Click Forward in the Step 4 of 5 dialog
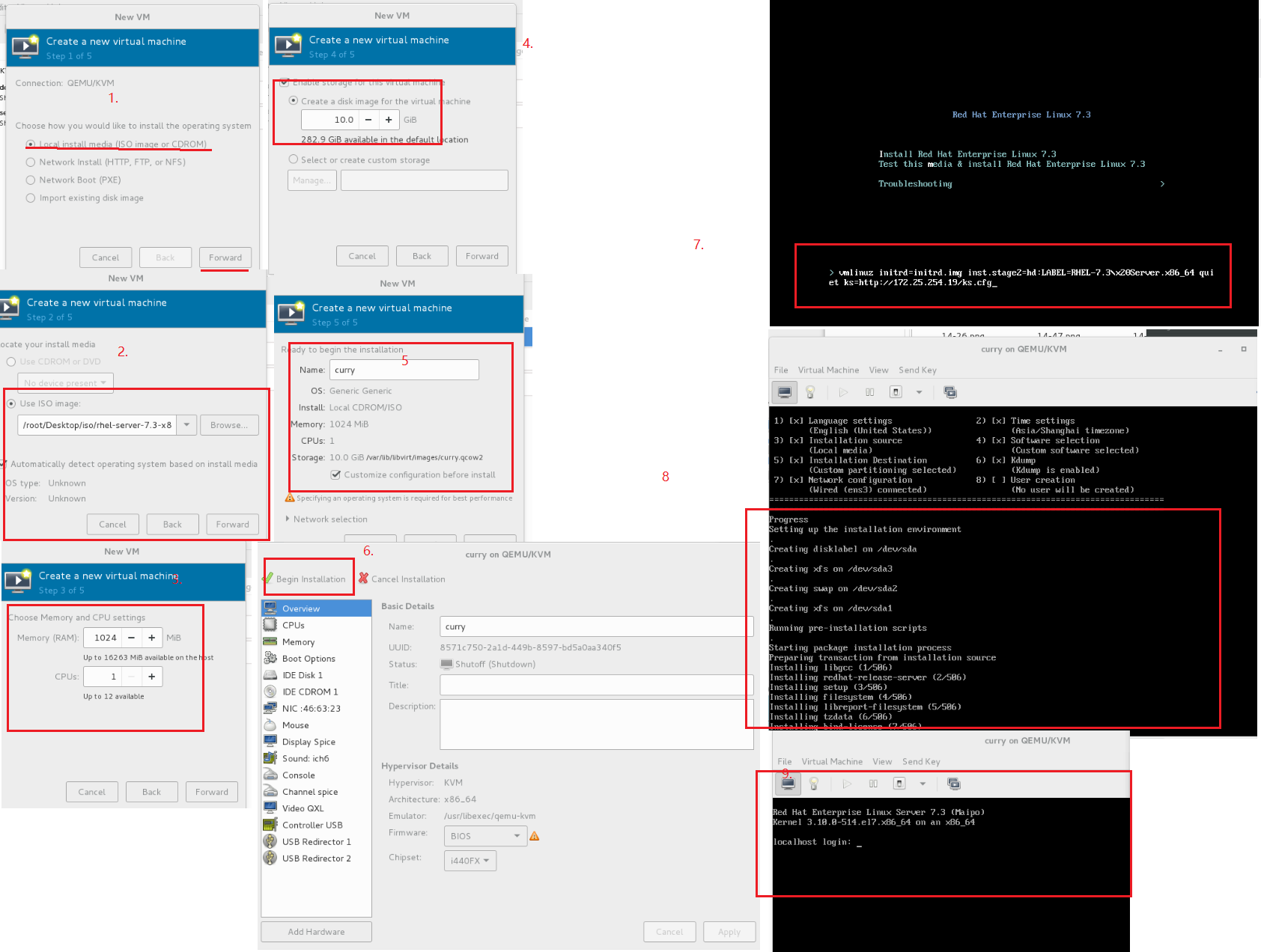 [x=482, y=256]
